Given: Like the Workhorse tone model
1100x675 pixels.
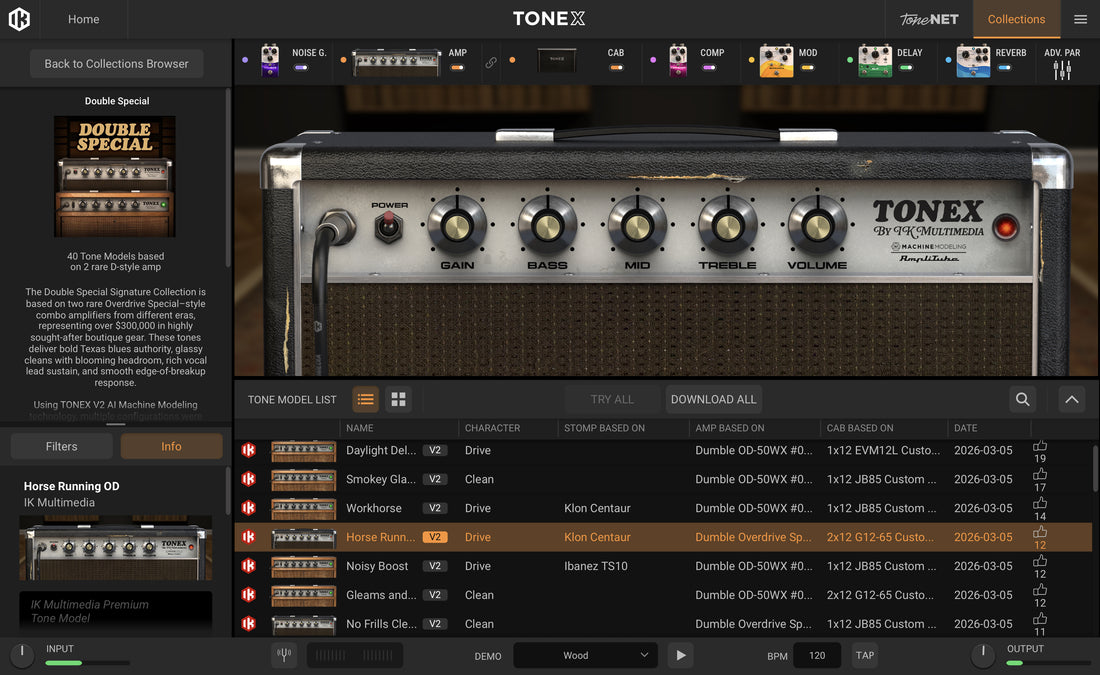Looking at the screenshot, I should [x=1040, y=503].
